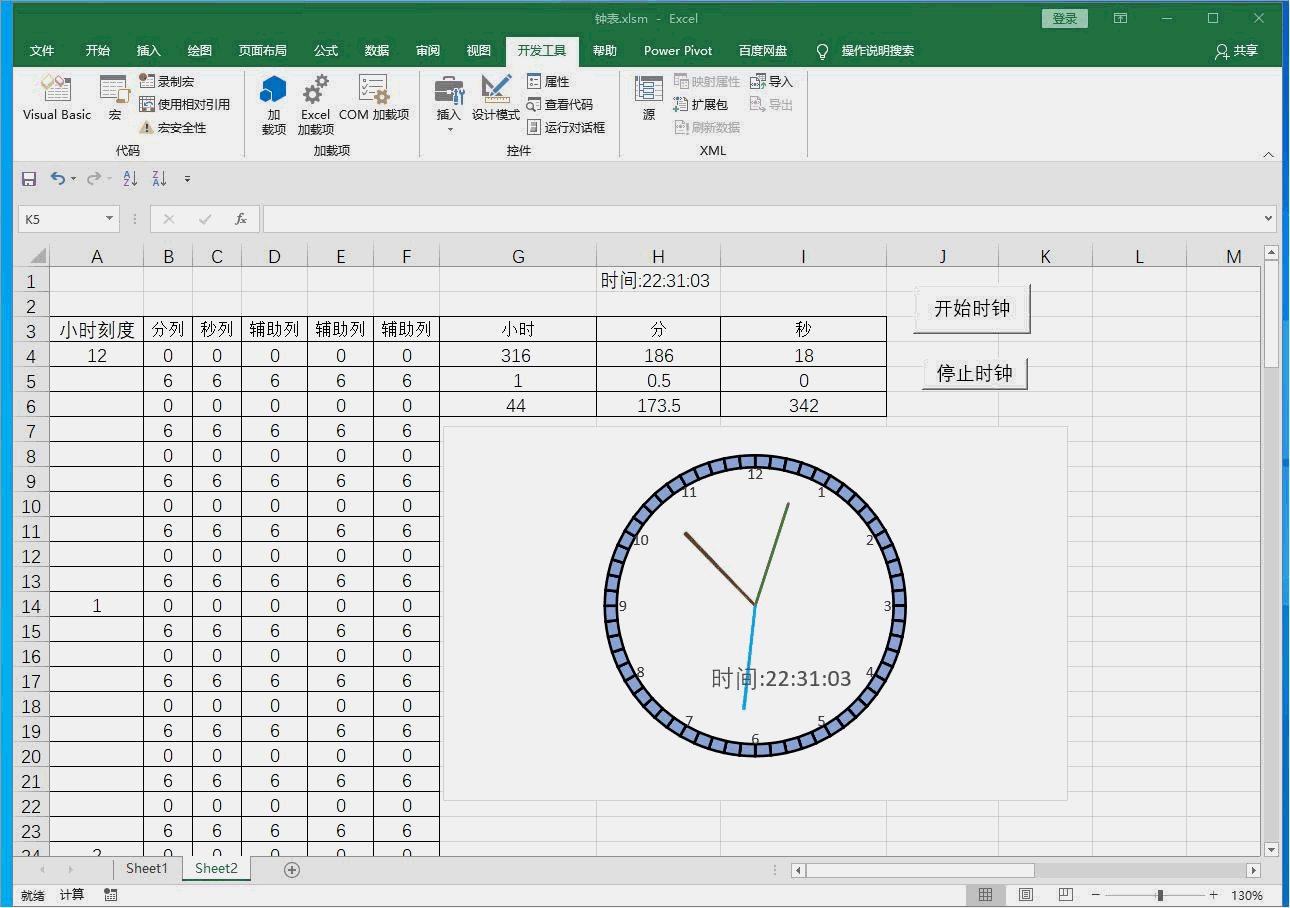Switch to Page Break Preview icon

point(1066,895)
